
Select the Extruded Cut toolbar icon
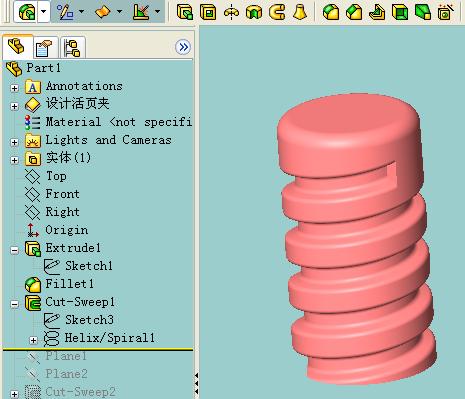click(x=208, y=12)
